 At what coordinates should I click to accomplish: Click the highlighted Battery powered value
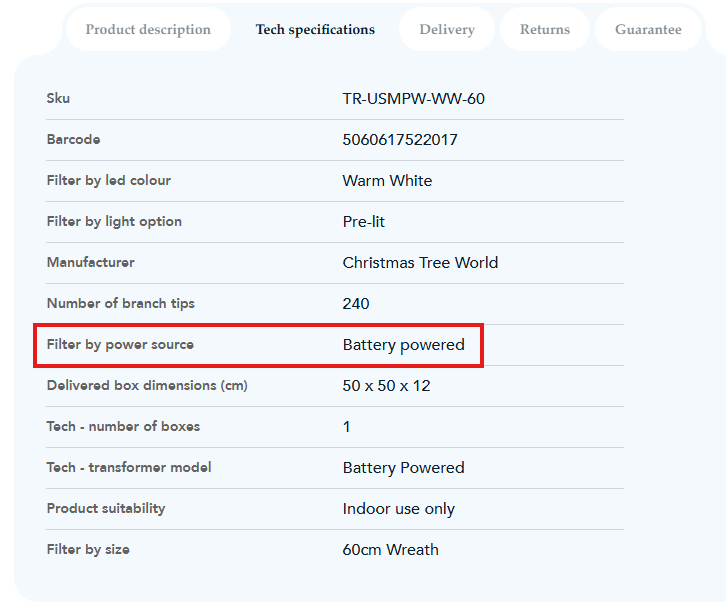tap(403, 344)
